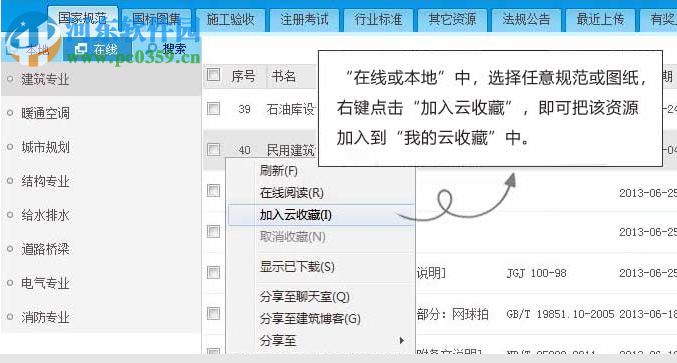Open the 其它资源 tab

[x=452, y=19]
